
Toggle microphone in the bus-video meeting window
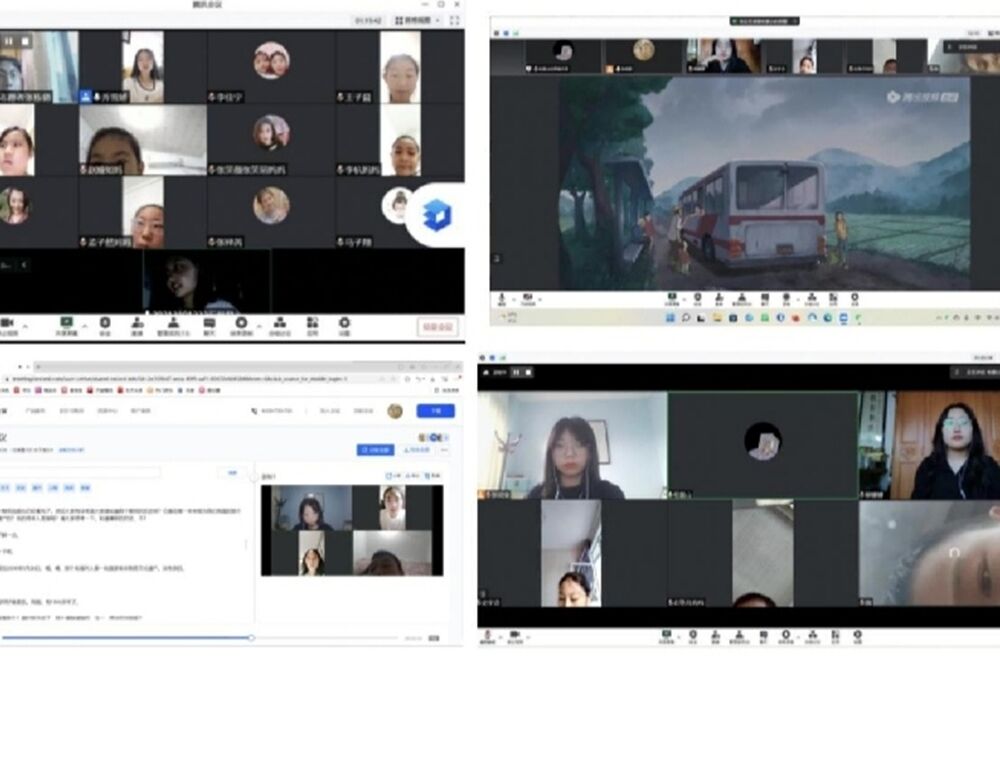(x=501, y=298)
